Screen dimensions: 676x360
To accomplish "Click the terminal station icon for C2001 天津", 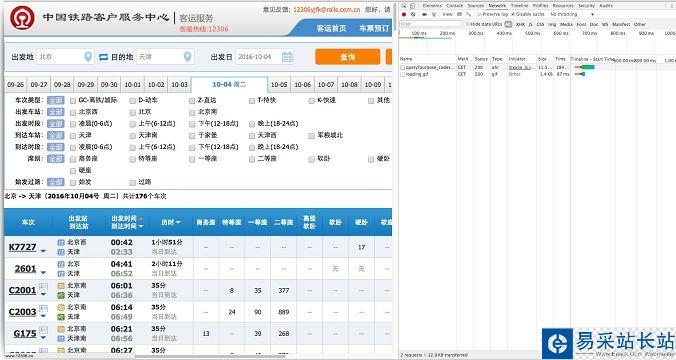I will 61,295.
